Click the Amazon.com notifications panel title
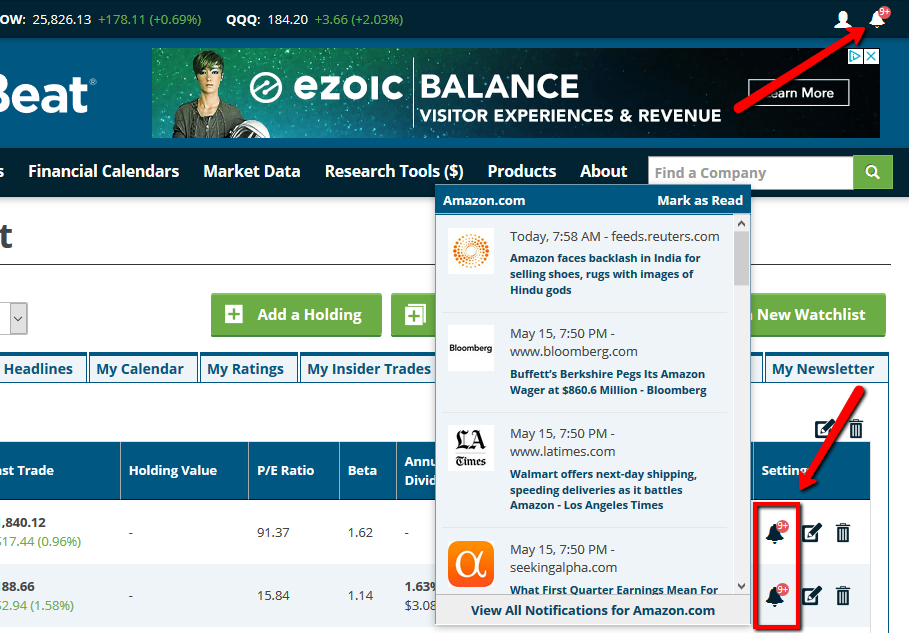The image size is (909, 633). [x=484, y=201]
